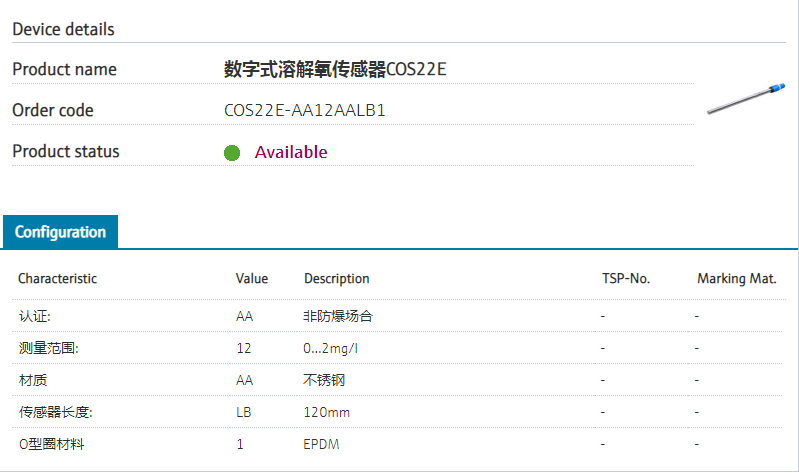Image resolution: width=799 pixels, height=473 pixels.
Task: Click the 120mm description cell
Action: (x=325, y=412)
